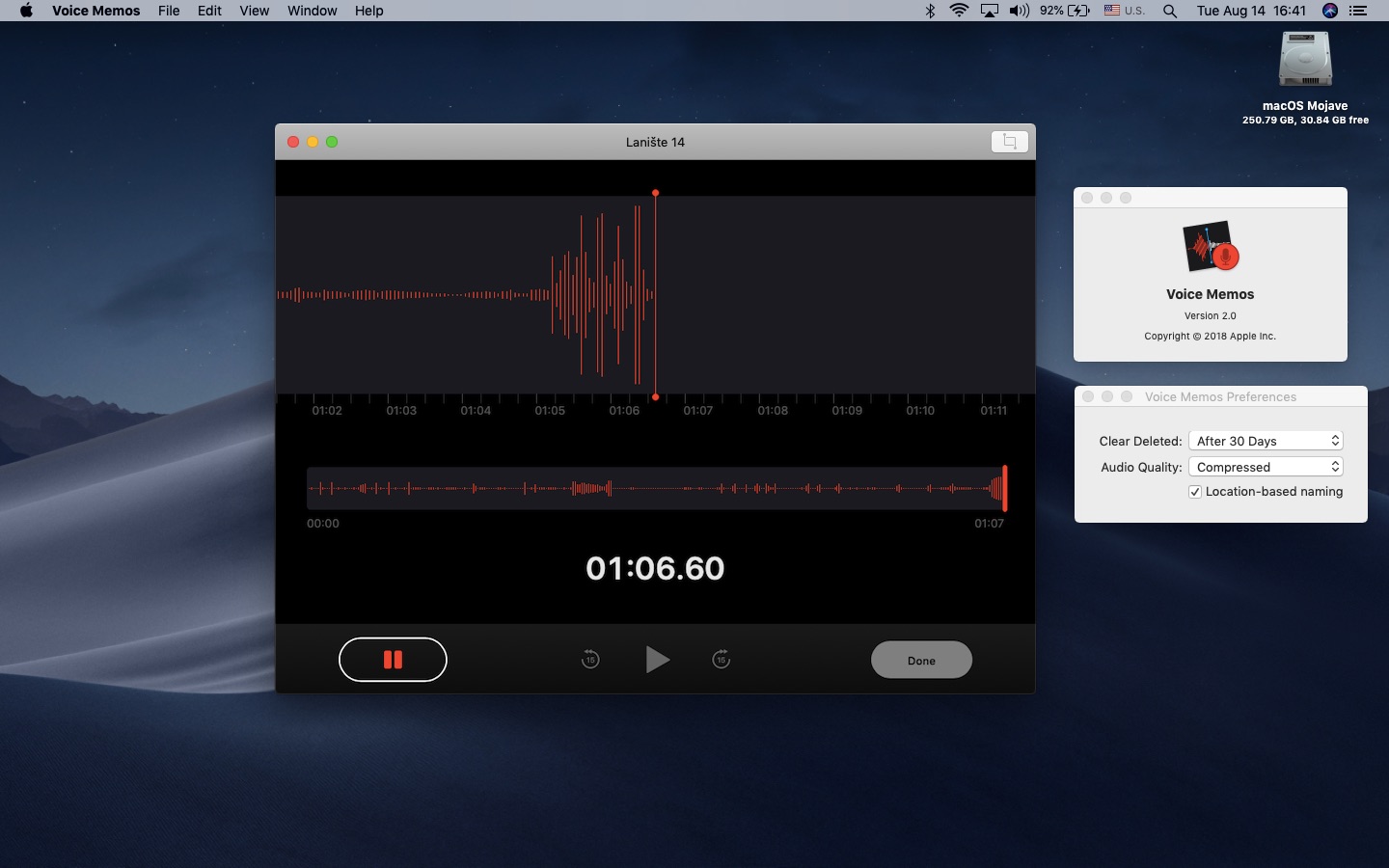This screenshot has height=868, width=1389.
Task: Open the Window menu
Action: [x=312, y=11]
